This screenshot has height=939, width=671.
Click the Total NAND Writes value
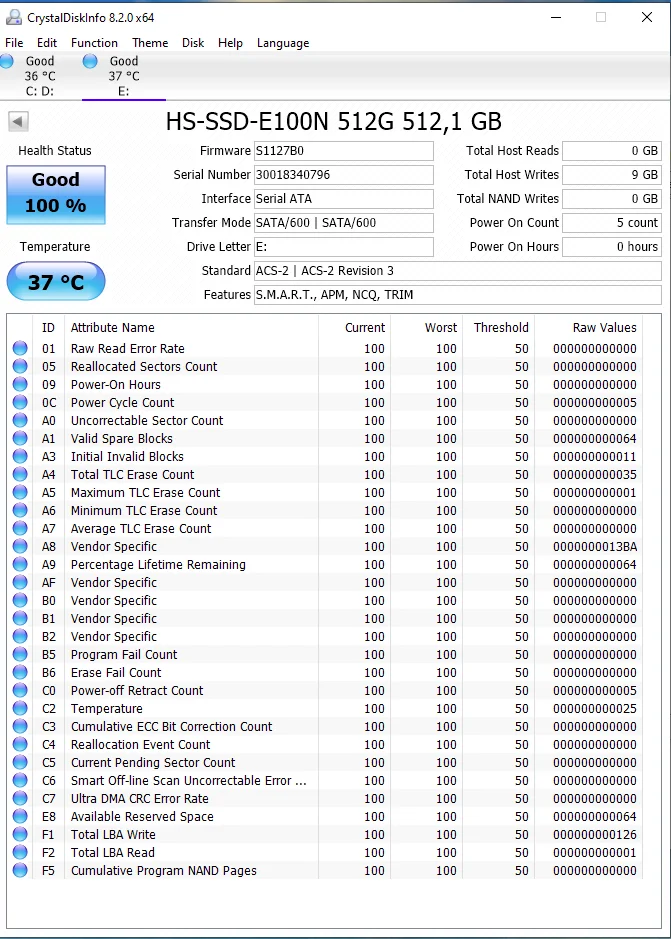tap(612, 199)
